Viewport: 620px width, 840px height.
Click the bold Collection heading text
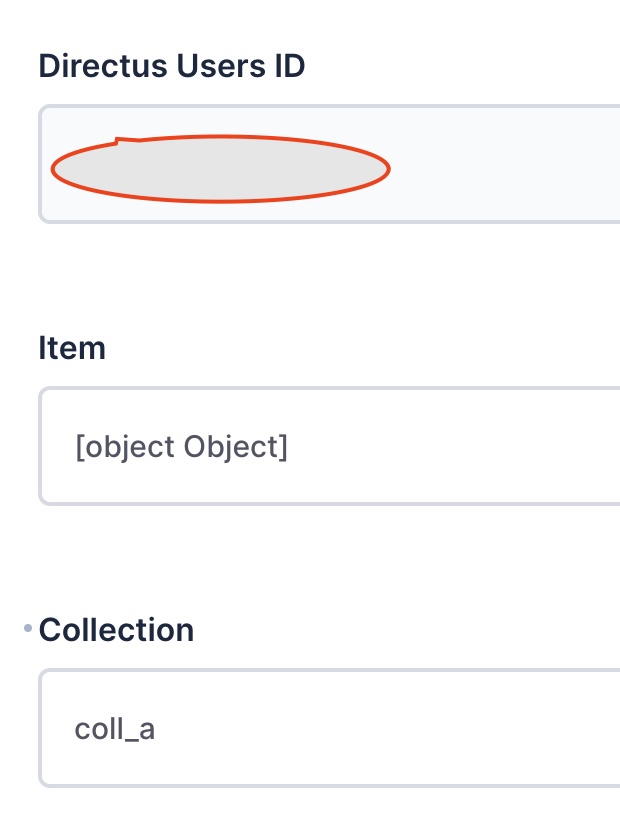point(116,629)
